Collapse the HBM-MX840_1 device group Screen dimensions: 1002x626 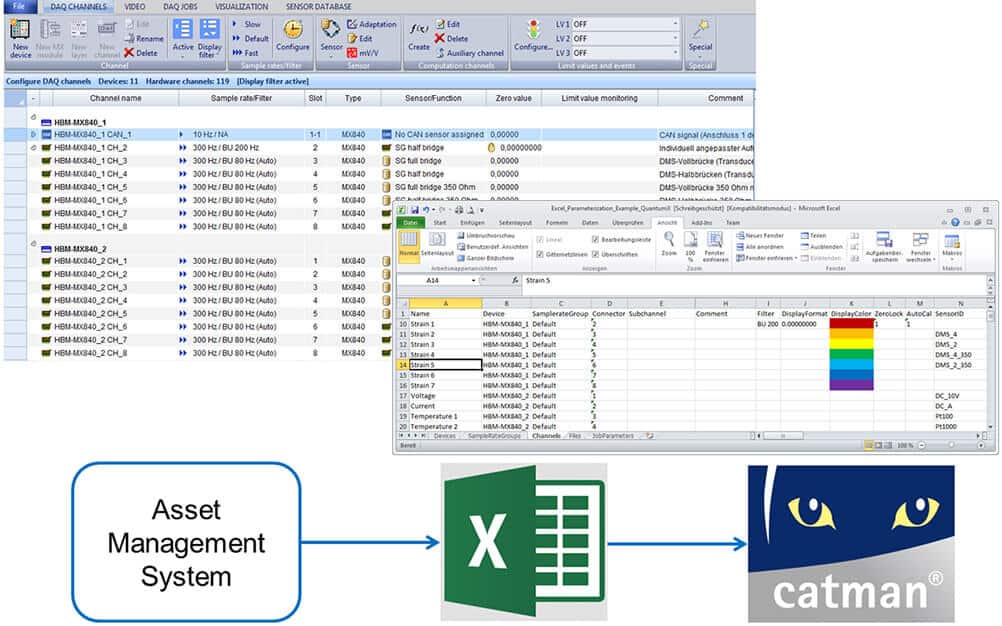(33, 118)
